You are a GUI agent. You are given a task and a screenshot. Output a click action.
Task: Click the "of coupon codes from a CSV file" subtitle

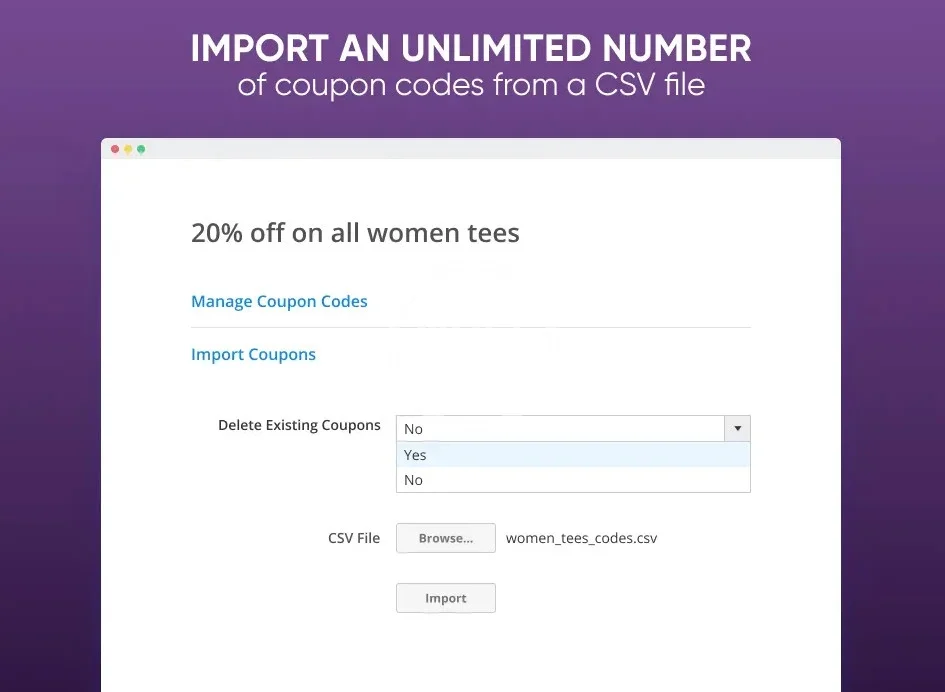pyautogui.click(x=471, y=85)
